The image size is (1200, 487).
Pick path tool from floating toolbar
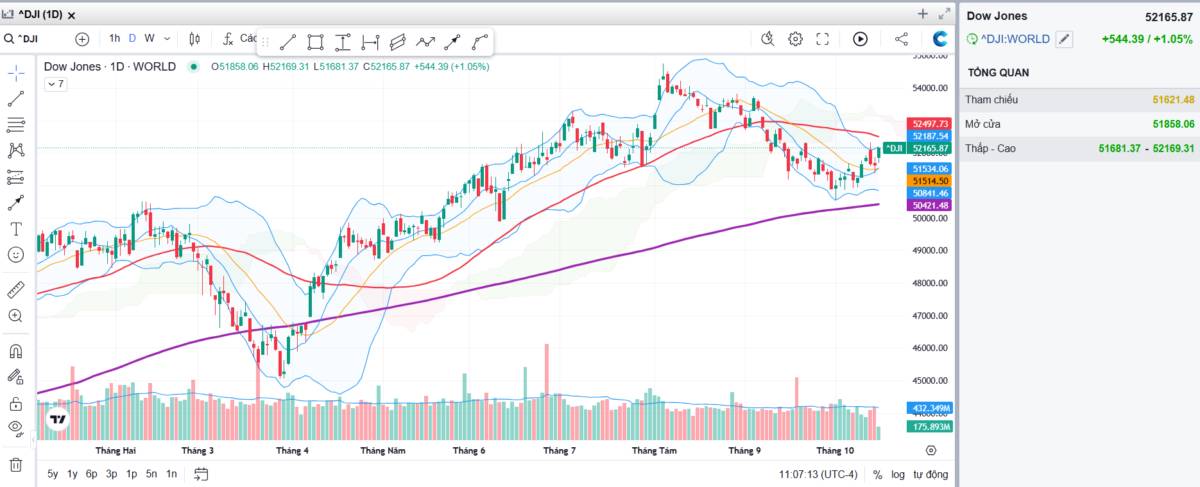click(x=426, y=42)
